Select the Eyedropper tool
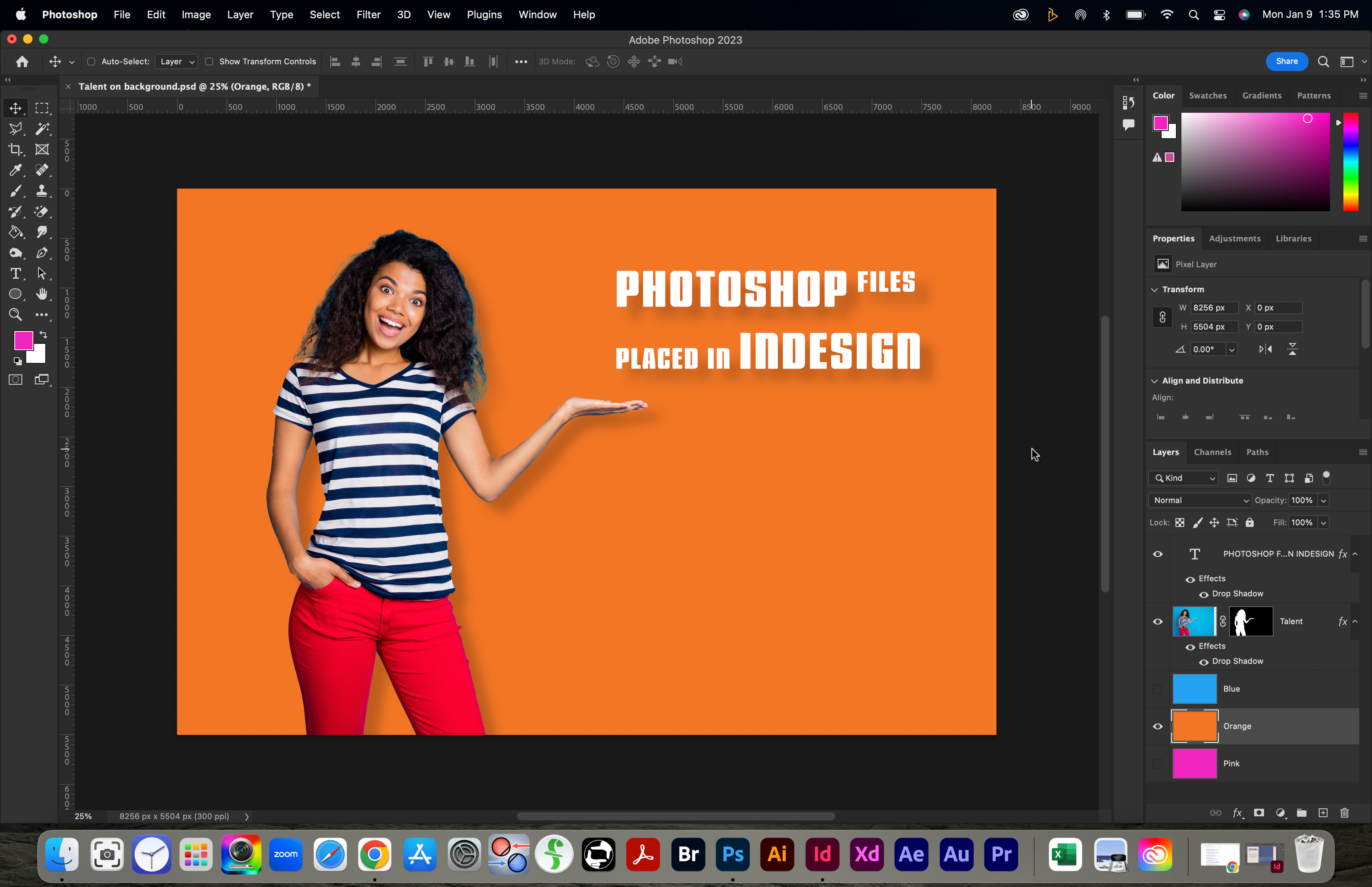This screenshot has height=887, width=1372. [x=15, y=170]
